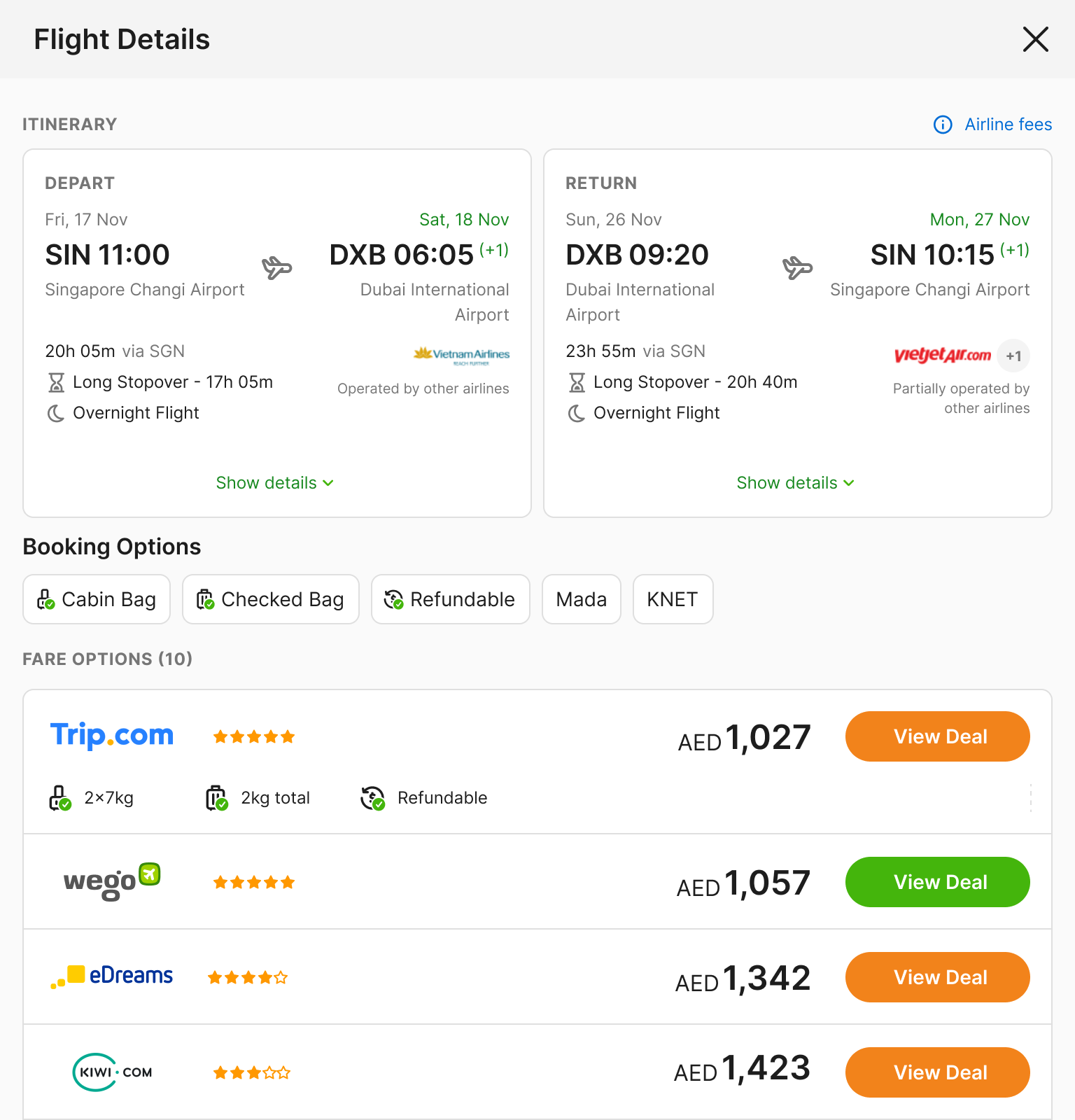Viewport: 1075px width, 1120px height.
Task: Click the checked bag icon showing 2kg total
Action: (216, 797)
